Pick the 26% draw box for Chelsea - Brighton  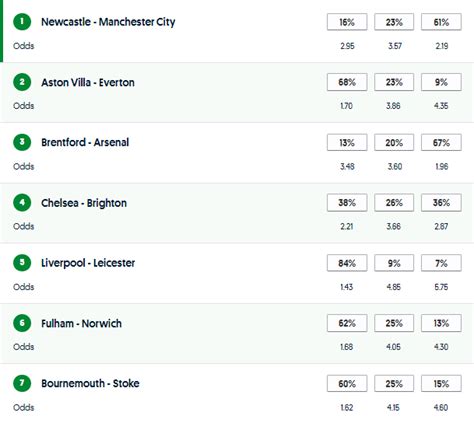pyautogui.click(x=394, y=203)
